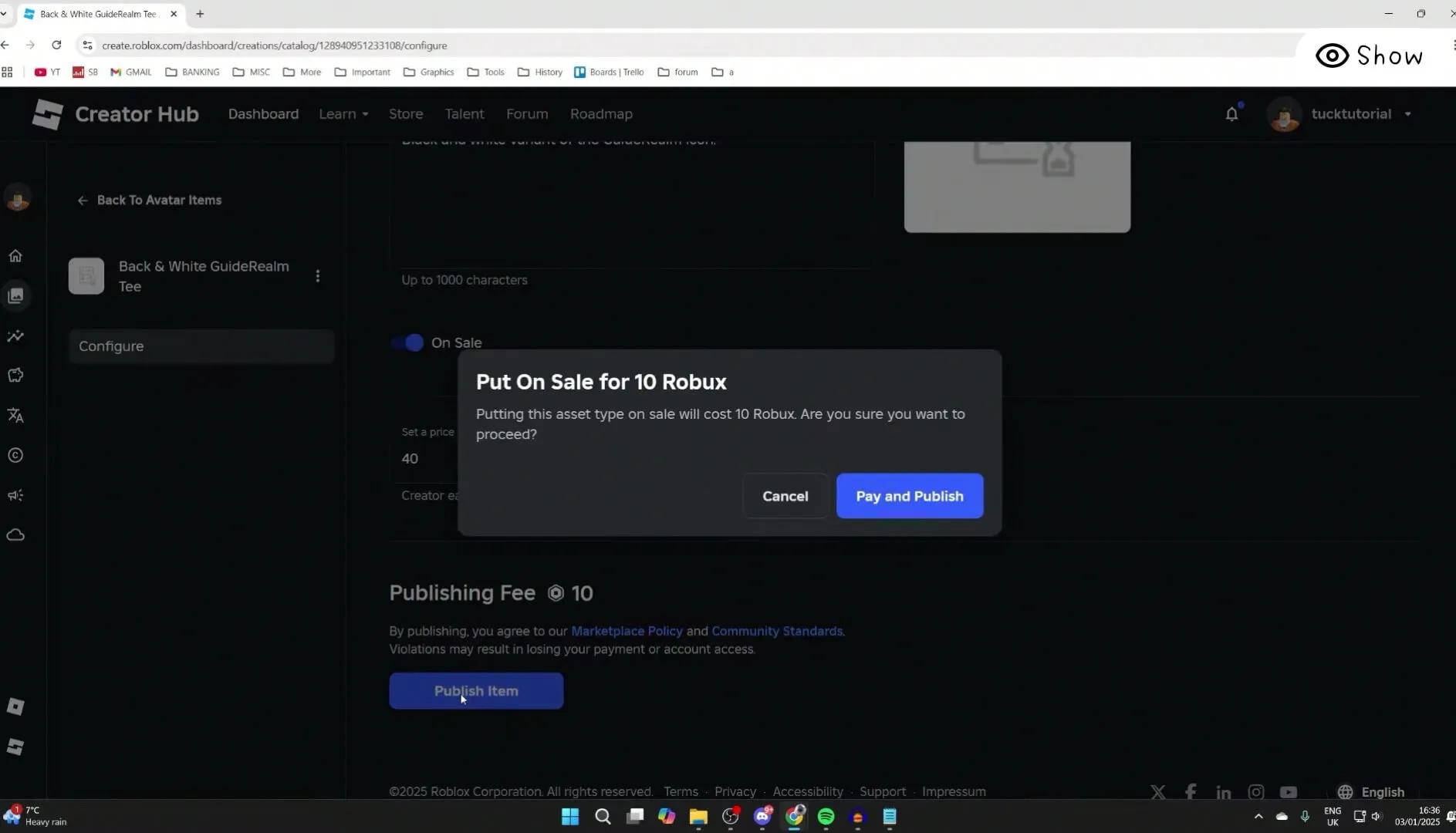Viewport: 1456px width, 833px height.
Task: Open the Roadmap navigation item
Action: [x=601, y=114]
